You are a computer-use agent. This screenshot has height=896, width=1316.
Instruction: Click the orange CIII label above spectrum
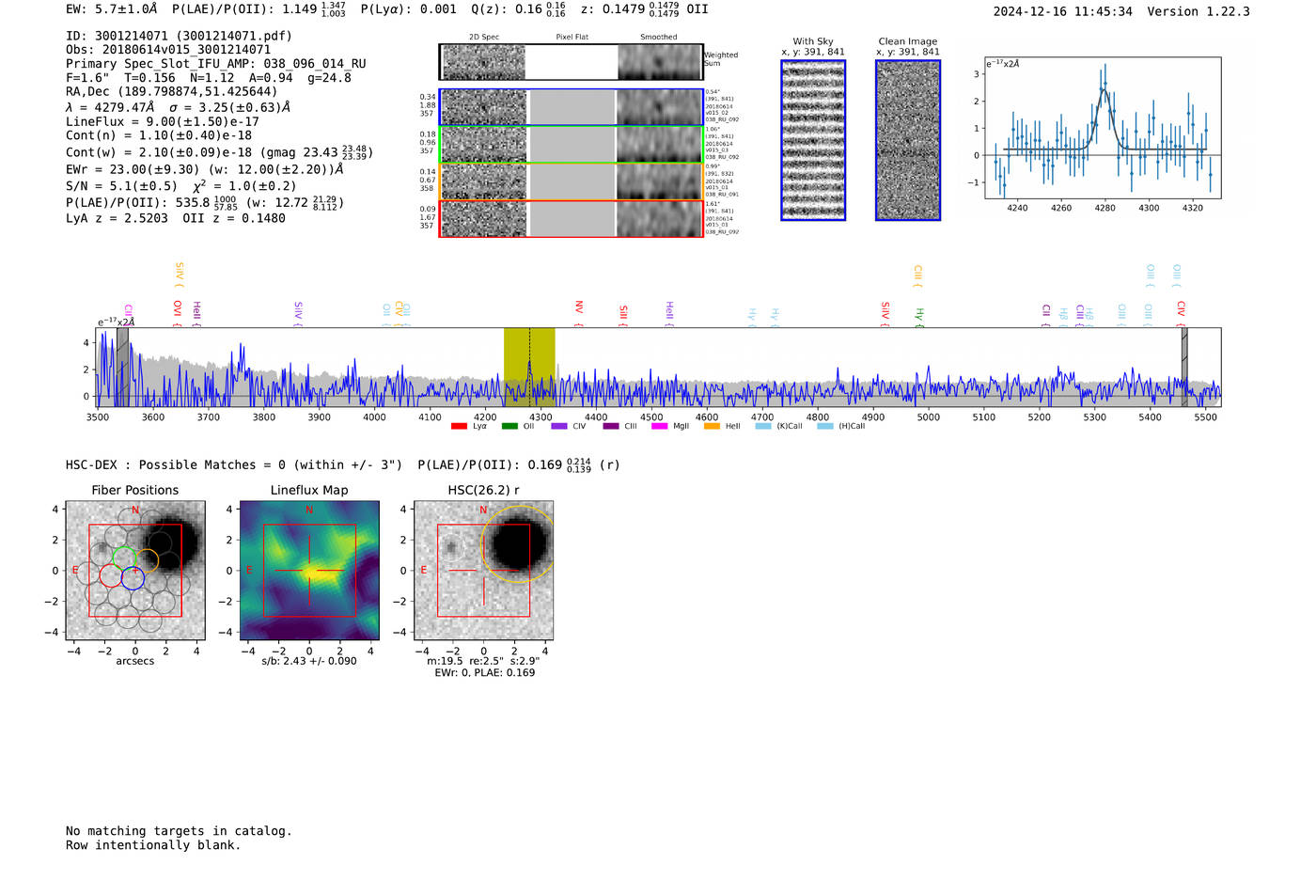918,275
